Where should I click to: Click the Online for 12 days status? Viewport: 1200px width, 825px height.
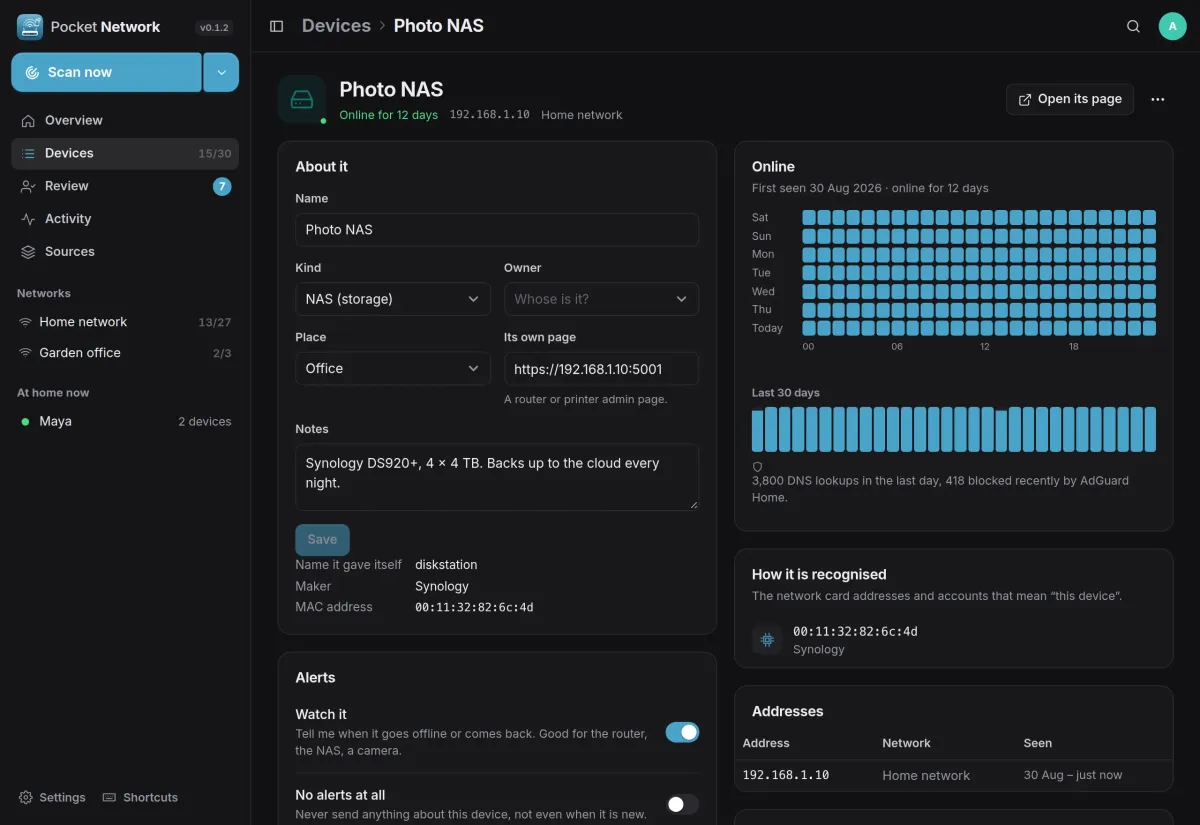pyautogui.click(x=389, y=115)
